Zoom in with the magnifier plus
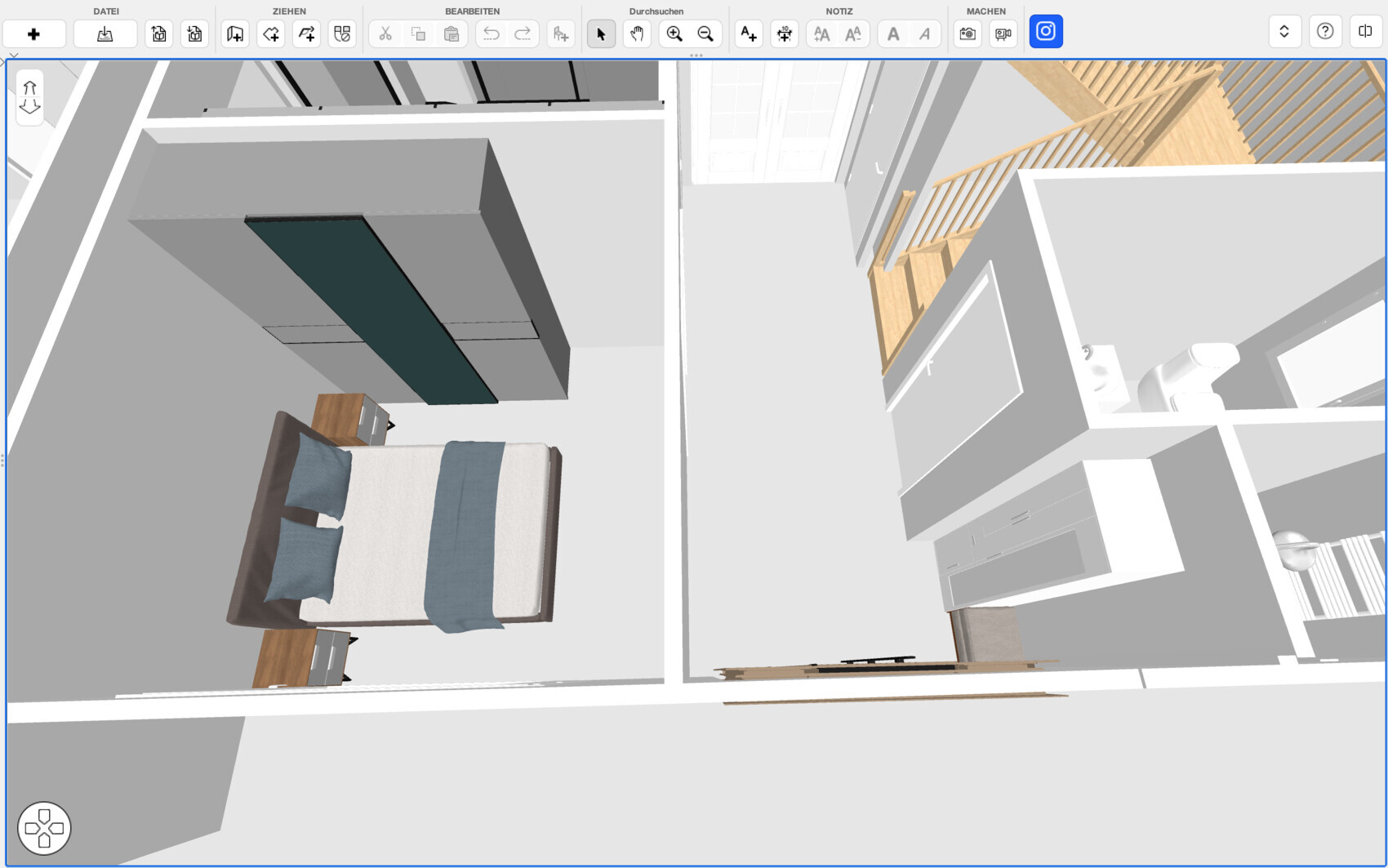 pyautogui.click(x=674, y=34)
